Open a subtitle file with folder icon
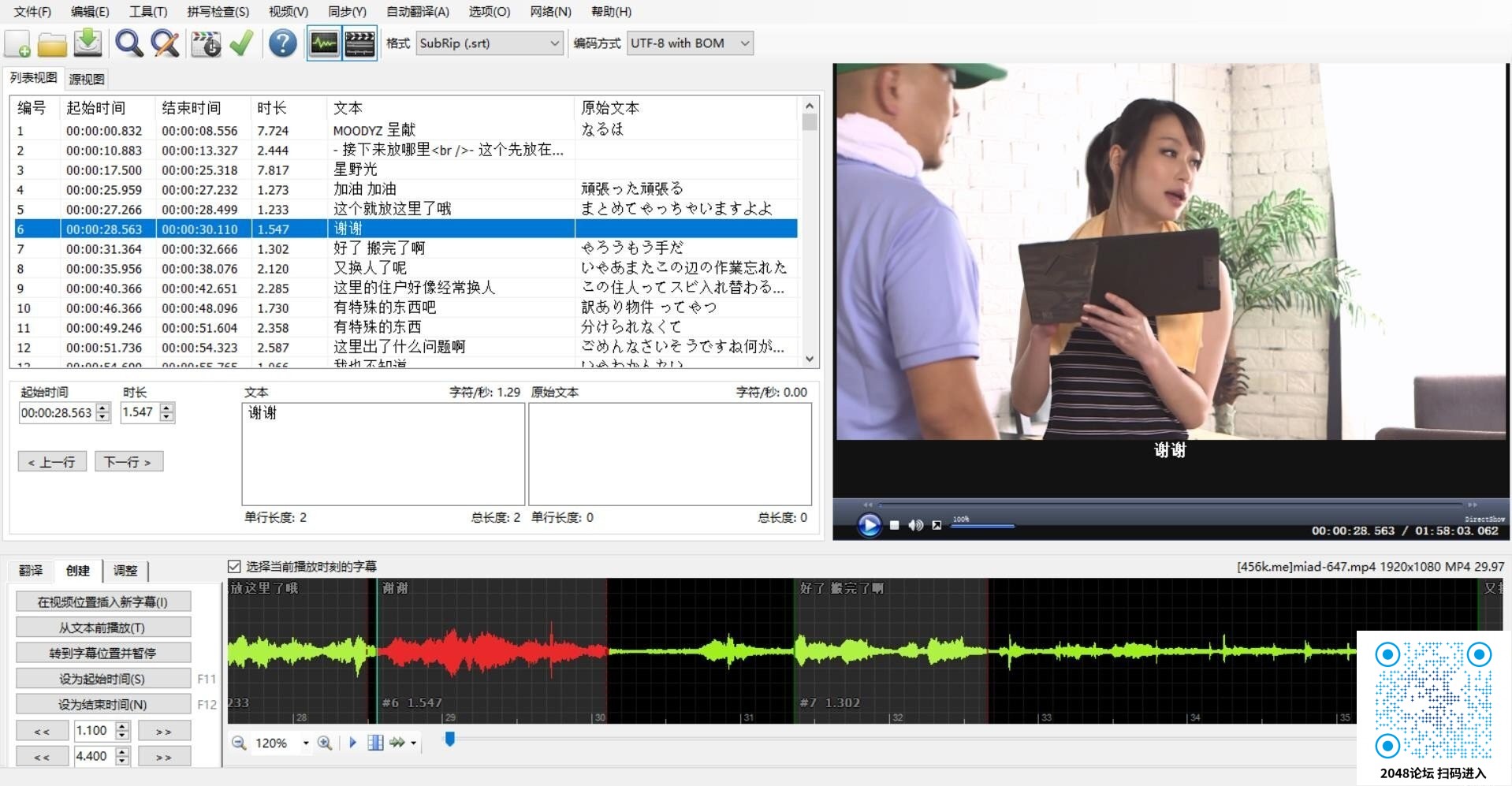 pyautogui.click(x=52, y=43)
